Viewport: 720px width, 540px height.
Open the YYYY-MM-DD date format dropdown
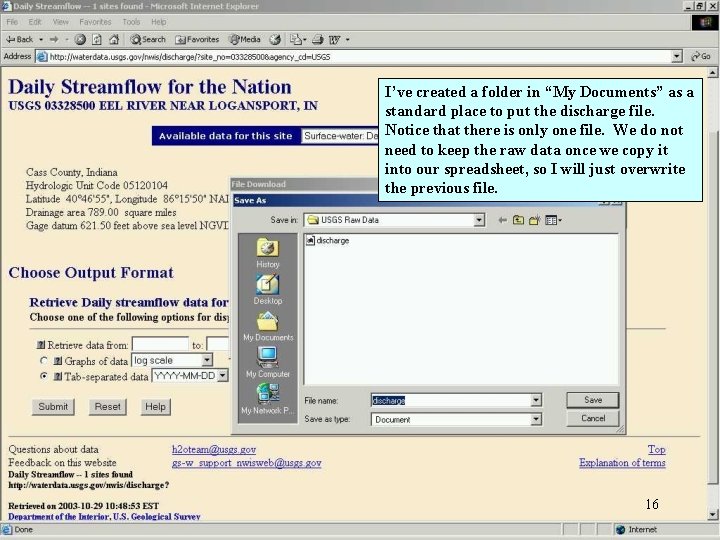(222, 376)
